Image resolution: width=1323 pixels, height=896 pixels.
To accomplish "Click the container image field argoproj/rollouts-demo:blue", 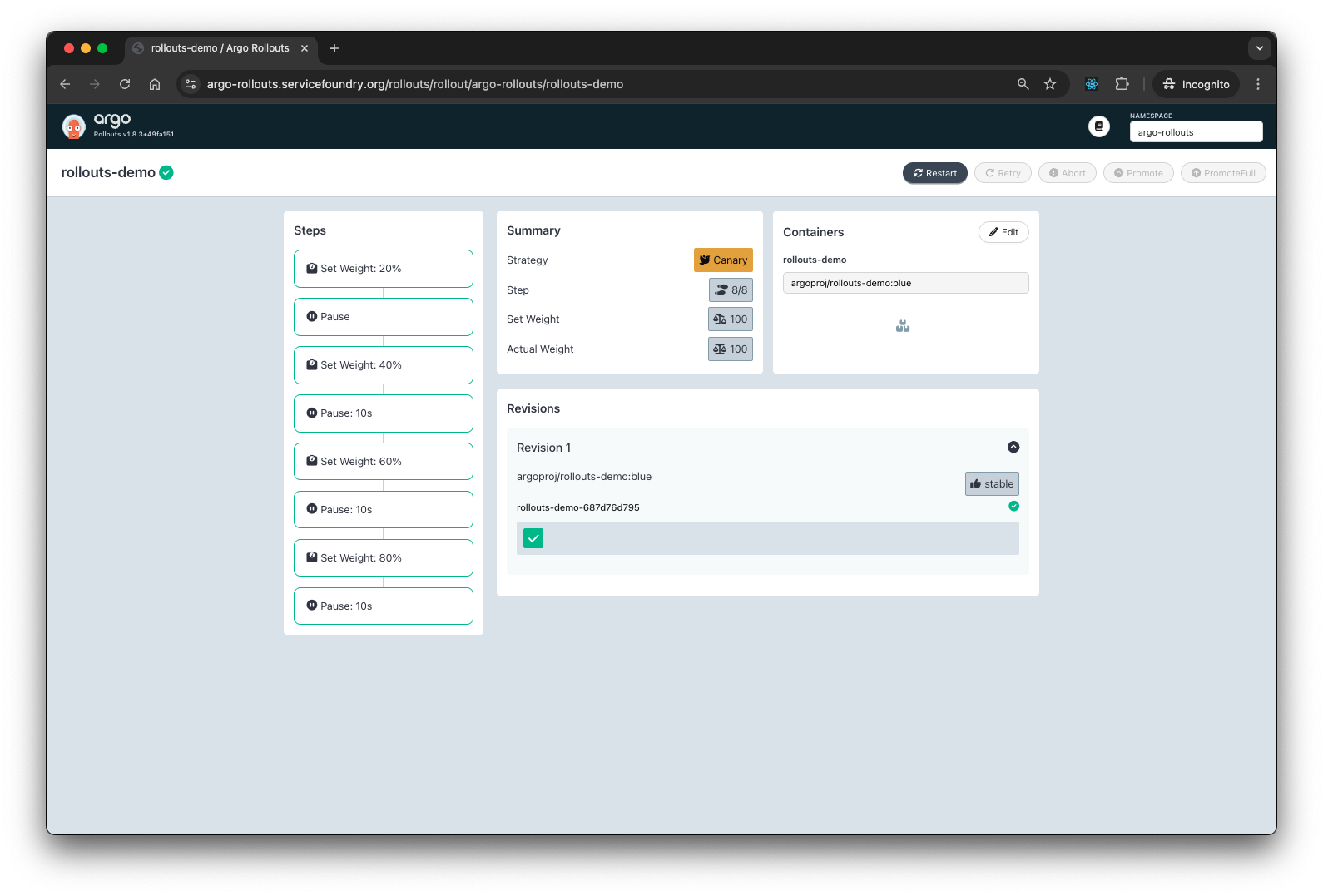I will [905, 283].
